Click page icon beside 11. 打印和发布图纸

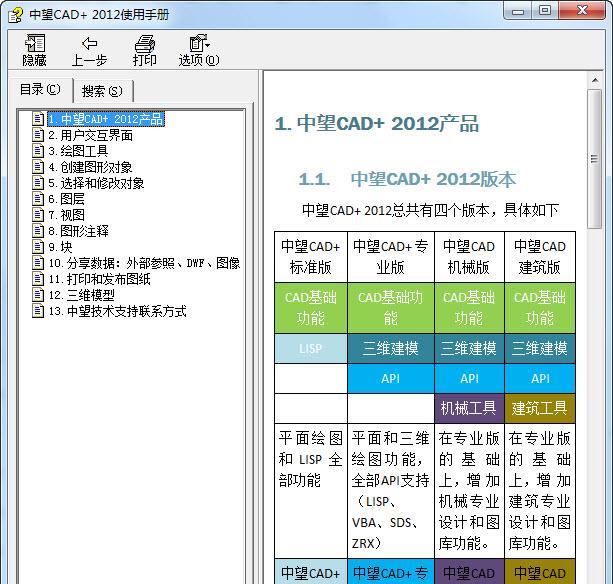[38, 279]
